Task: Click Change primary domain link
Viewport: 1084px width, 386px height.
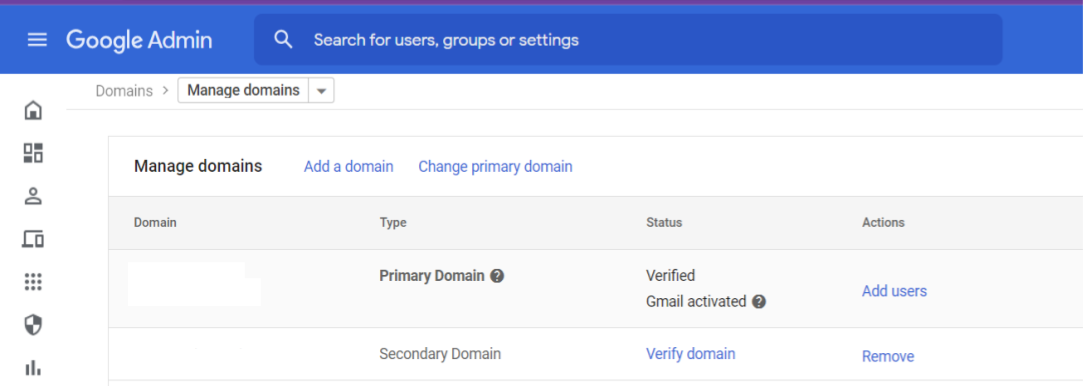Action: coord(495,167)
